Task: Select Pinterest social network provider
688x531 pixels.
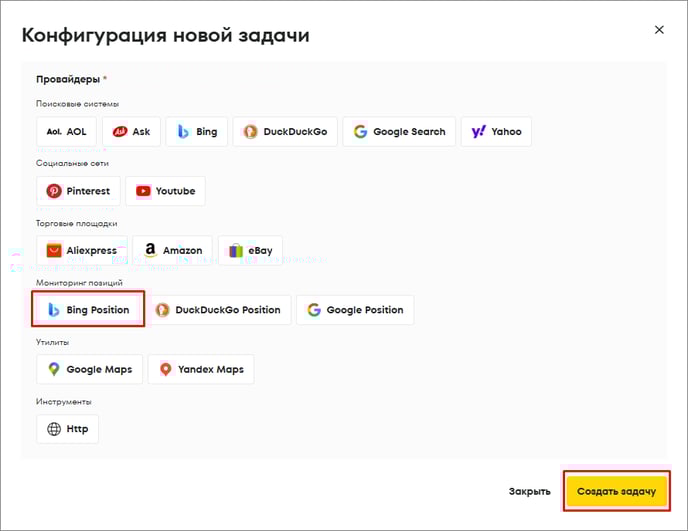Action: click(78, 191)
